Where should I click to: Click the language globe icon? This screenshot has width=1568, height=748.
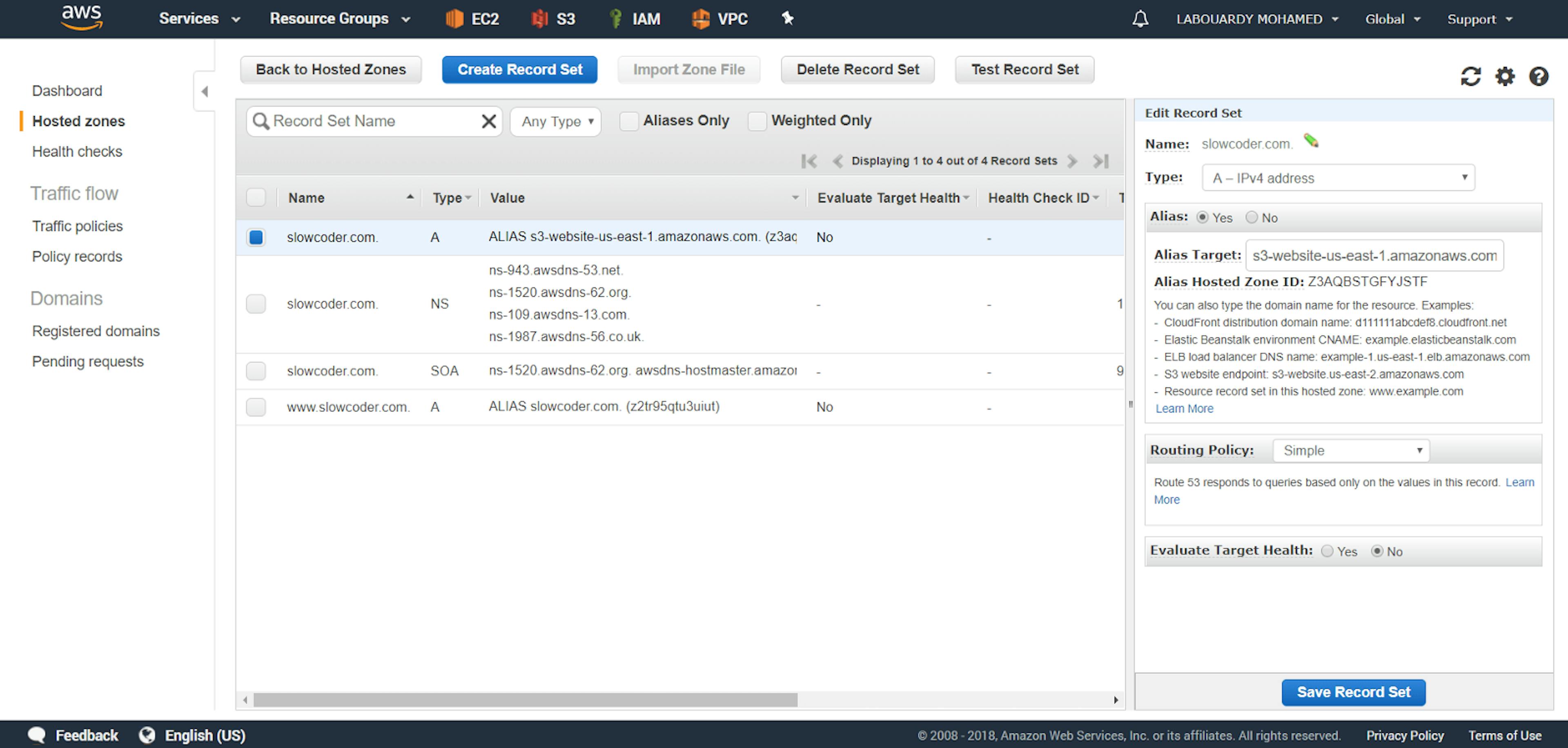click(x=147, y=735)
